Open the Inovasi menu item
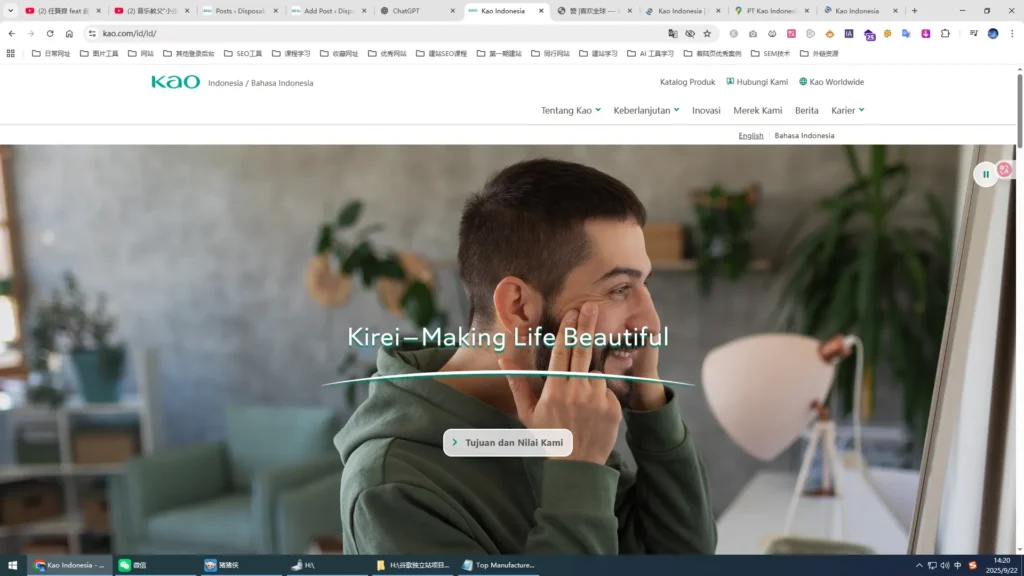Viewport: 1024px width, 576px height. click(706, 110)
